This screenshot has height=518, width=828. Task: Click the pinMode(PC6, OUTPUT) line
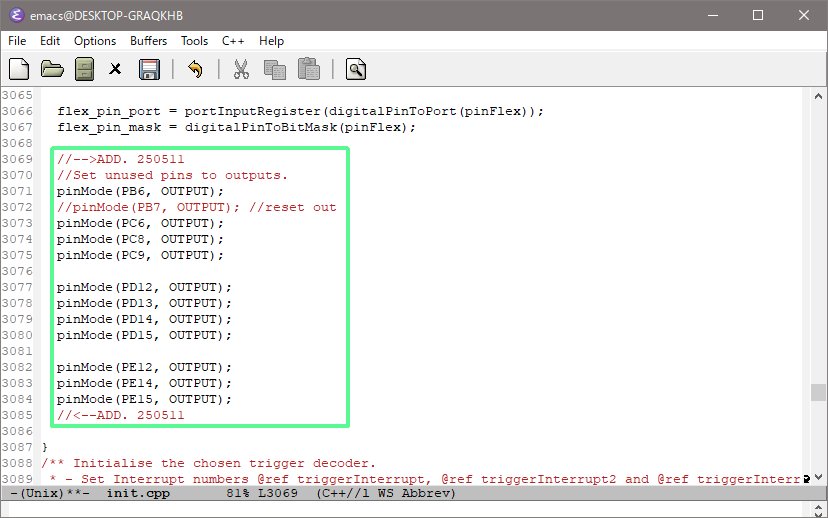(x=140, y=223)
